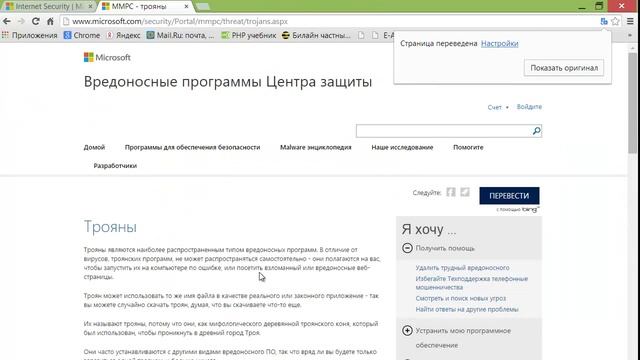Click the Войдите sign-in link
Viewport: 640px width, 360px height.
(529, 107)
